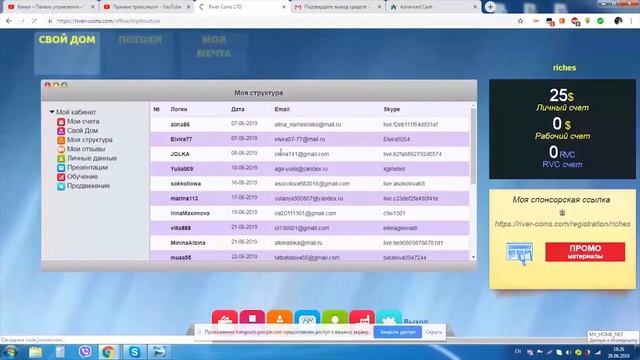Click red wallet dock icon
This screenshot has height=360, width=640.
(x=224, y=318)
